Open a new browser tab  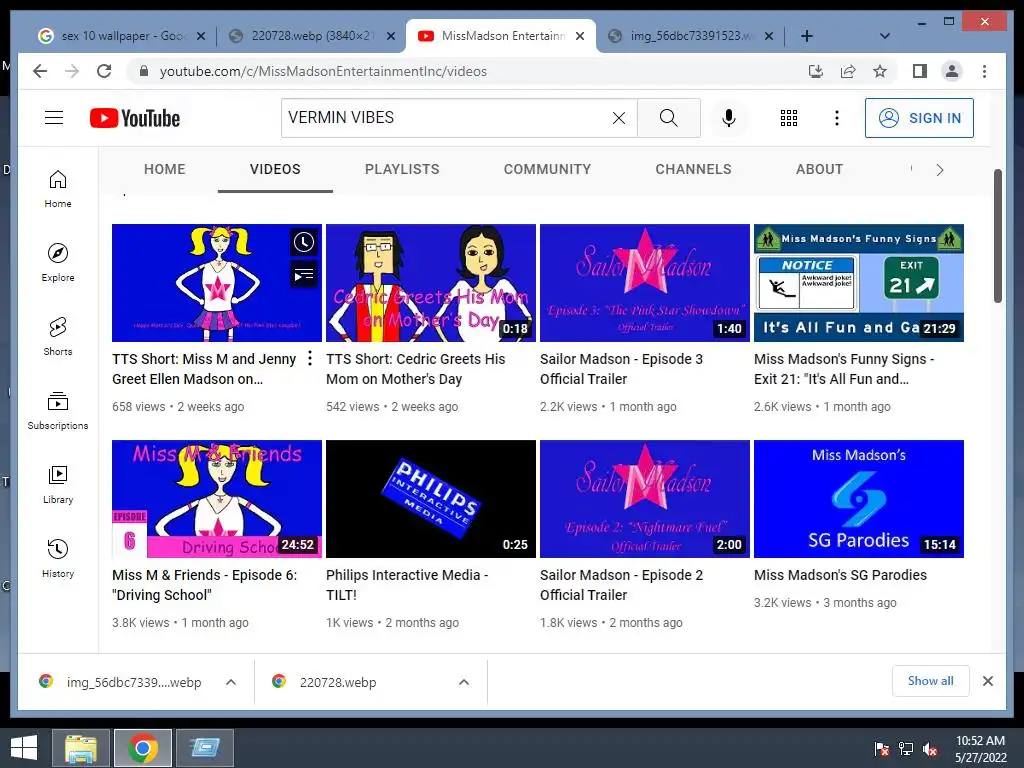807,36
